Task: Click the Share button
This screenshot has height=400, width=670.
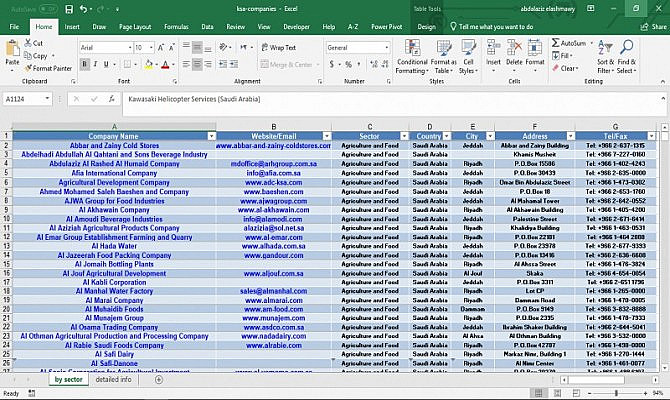Action: point(653,26)
